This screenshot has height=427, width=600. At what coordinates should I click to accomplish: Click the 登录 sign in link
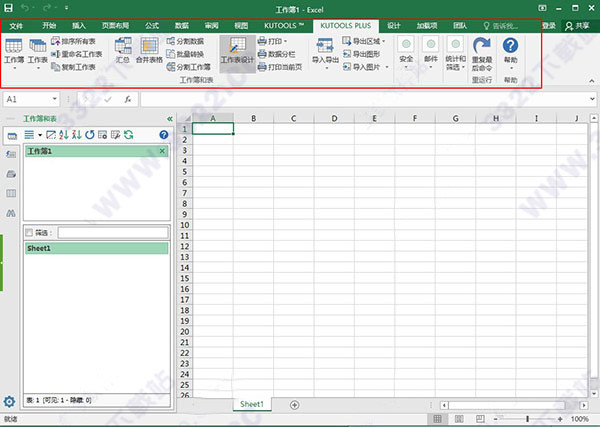(x=549, y=26)
